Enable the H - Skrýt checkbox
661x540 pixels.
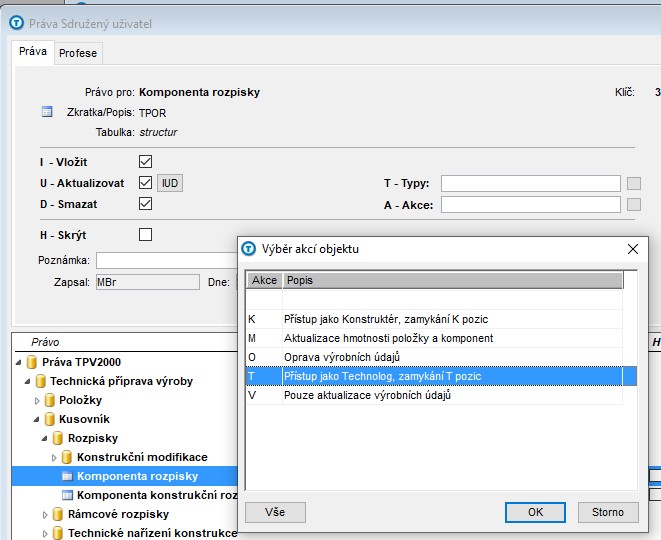(x=146, y=235)
